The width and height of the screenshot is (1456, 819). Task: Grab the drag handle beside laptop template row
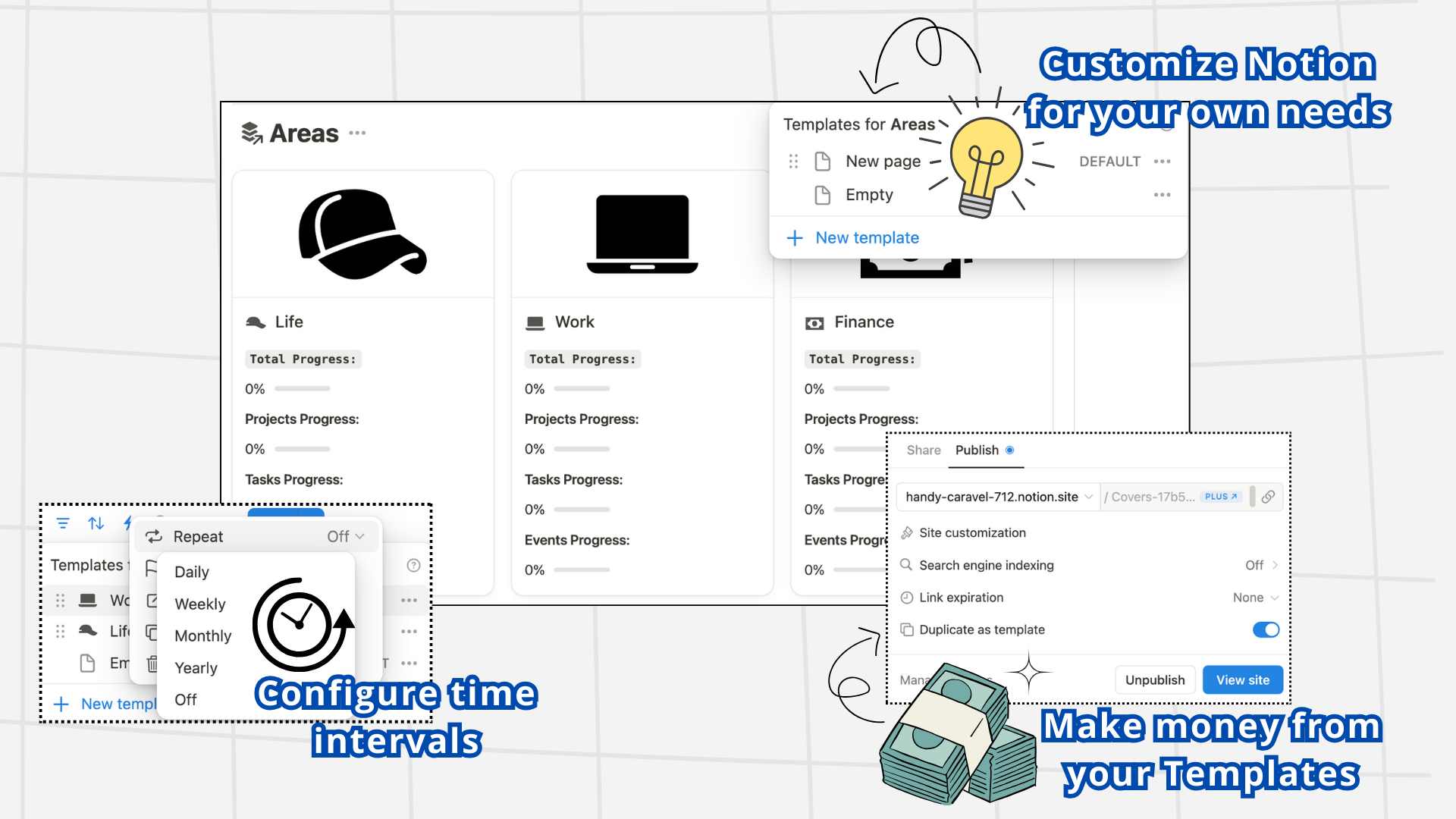pyautogui.click(x=60, y=600)
